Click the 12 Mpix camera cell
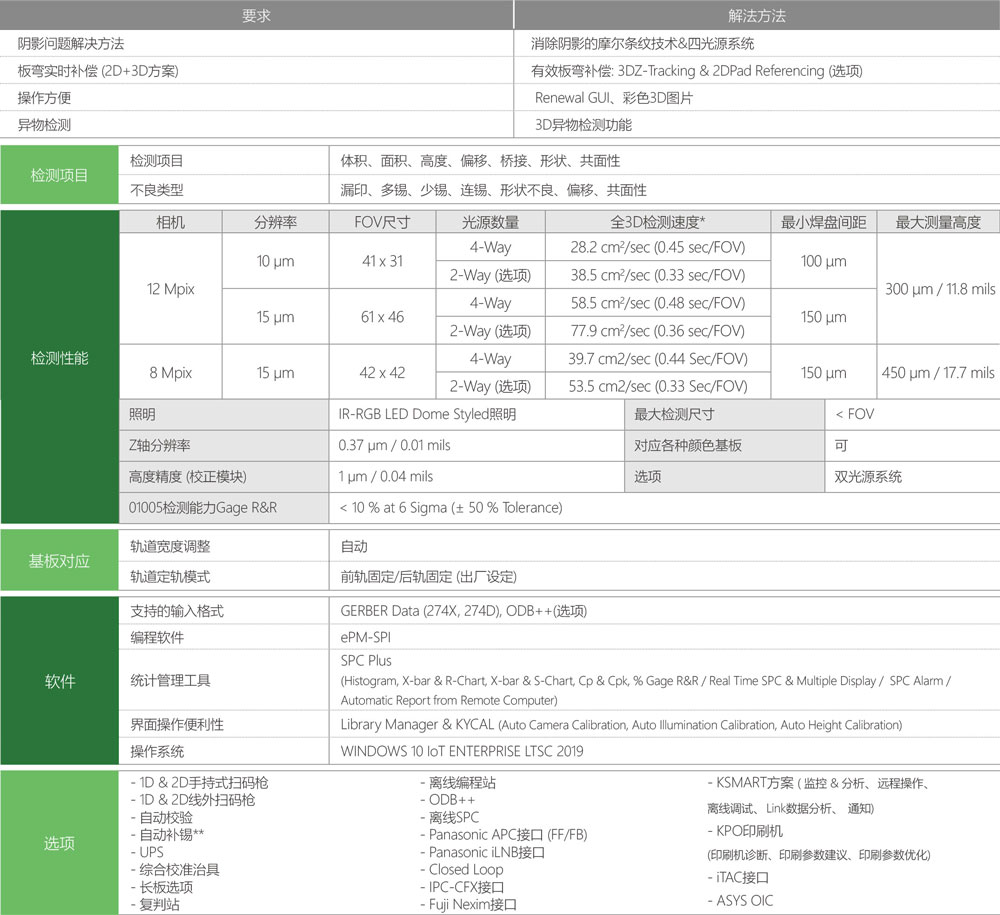Screen dimensions: 1000x915 (x=170, y=289)
